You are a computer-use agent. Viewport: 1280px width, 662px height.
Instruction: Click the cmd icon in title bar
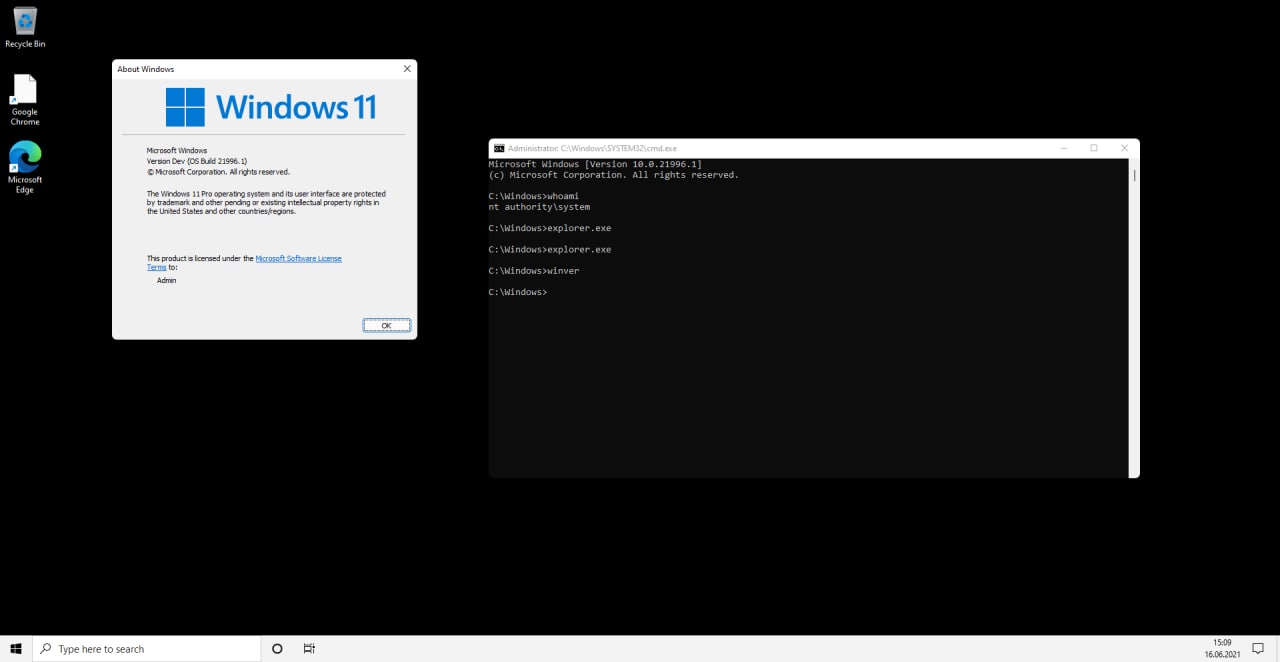[499, 148]
